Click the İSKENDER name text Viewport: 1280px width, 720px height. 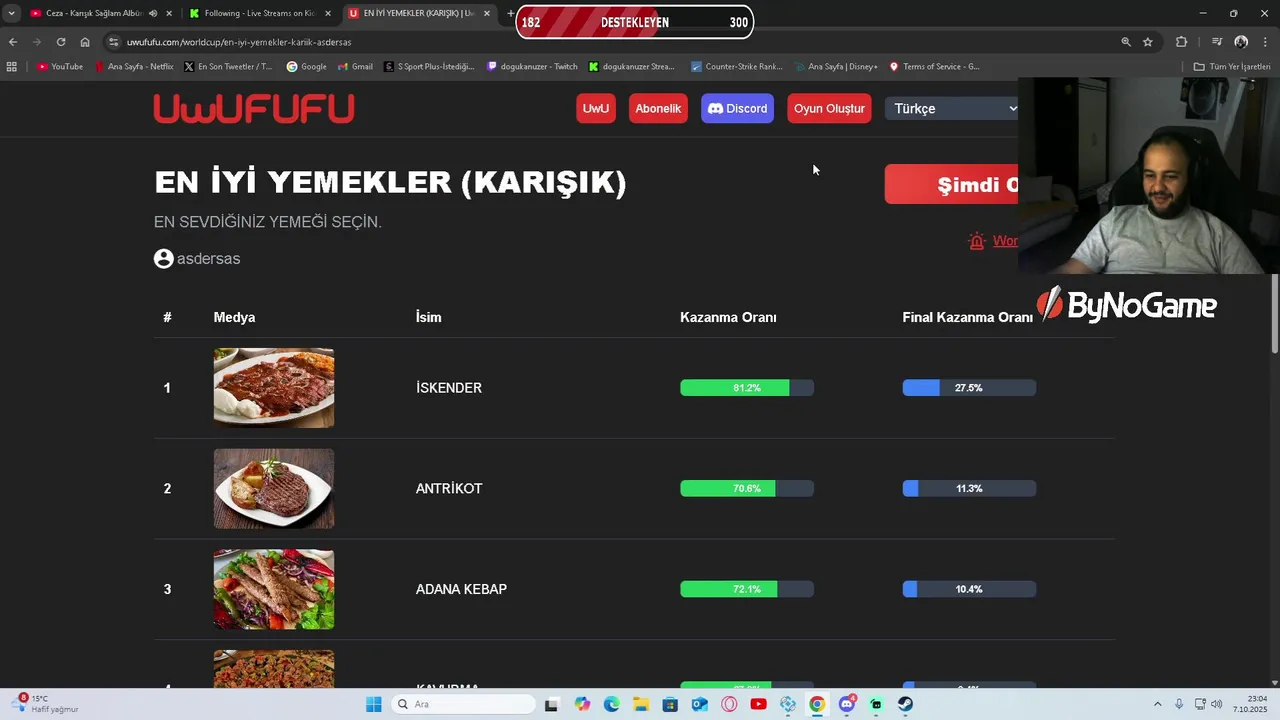click(449, 388)
